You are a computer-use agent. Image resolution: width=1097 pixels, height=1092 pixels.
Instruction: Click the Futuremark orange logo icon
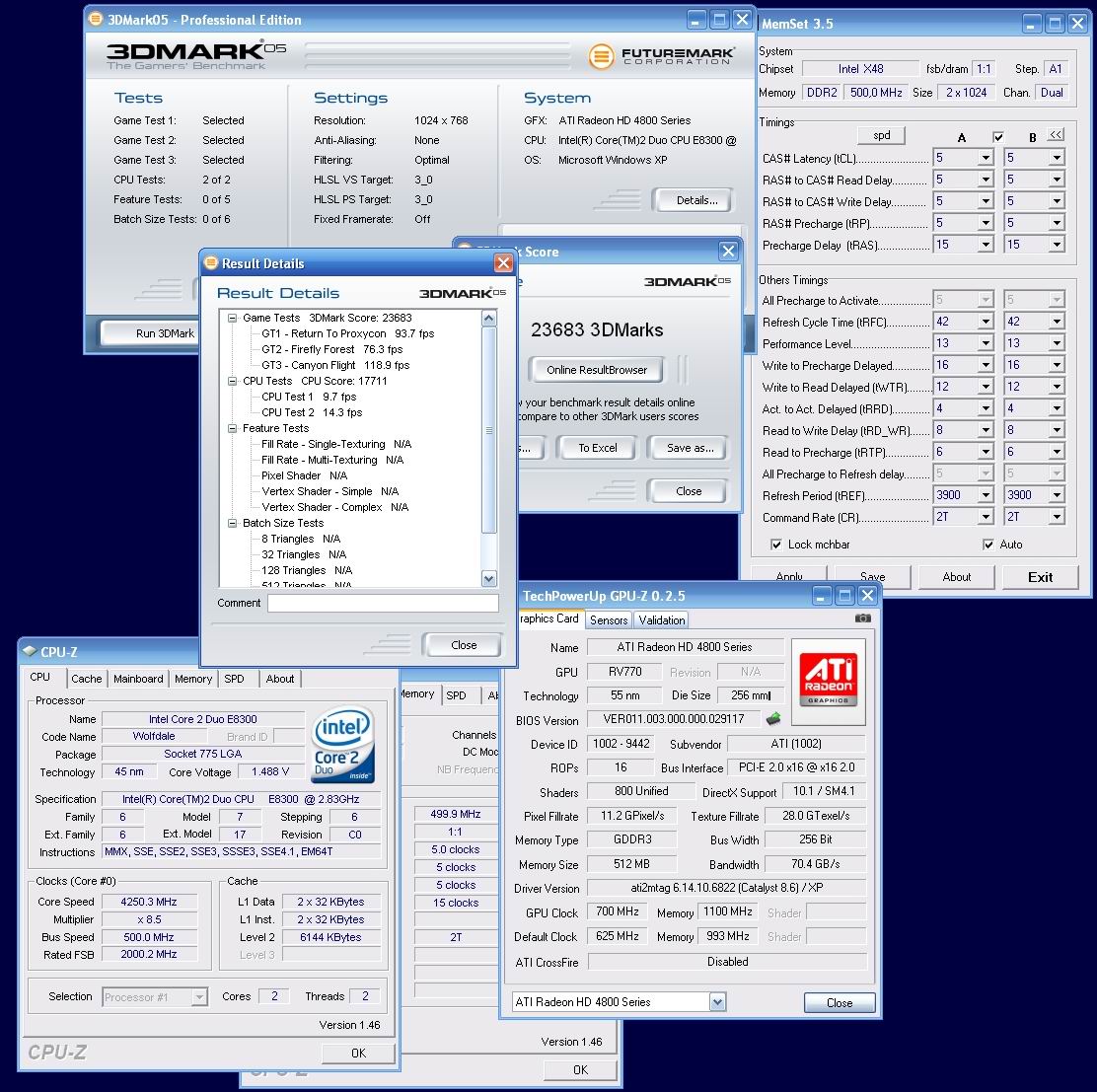point(600,56)
